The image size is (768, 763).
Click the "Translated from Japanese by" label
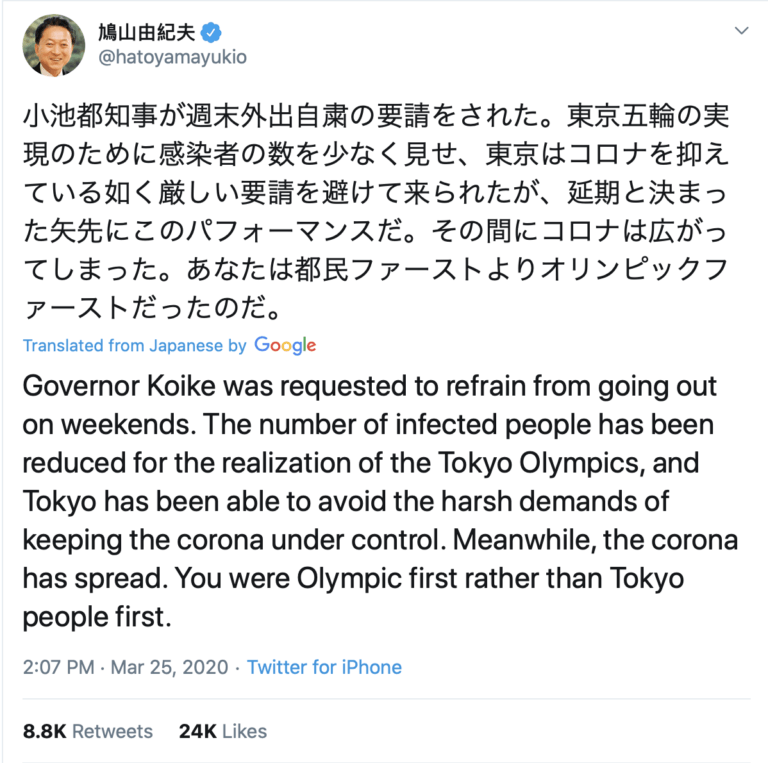pyautogui.click(x=134, y=345)
